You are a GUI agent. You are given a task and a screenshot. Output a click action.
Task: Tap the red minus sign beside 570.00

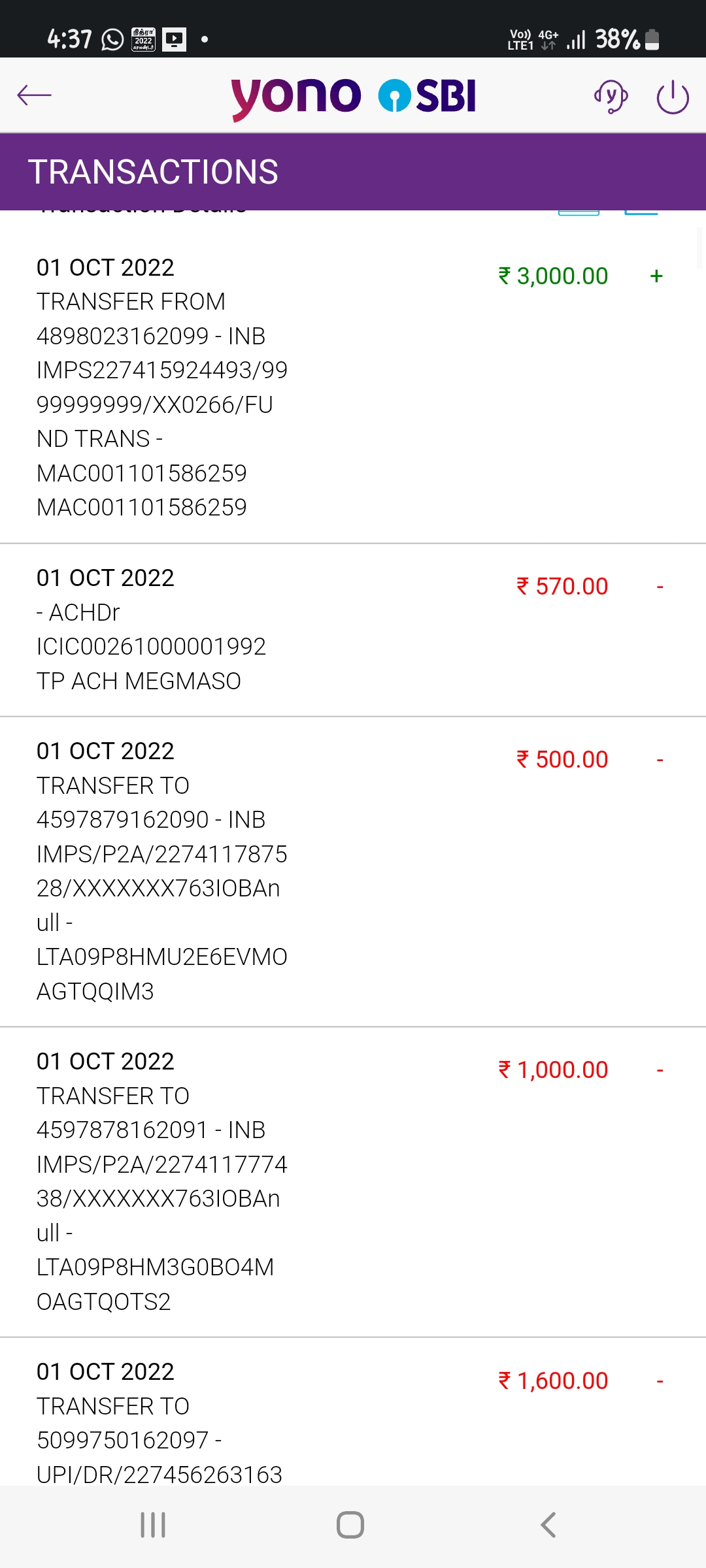point(660,587)
